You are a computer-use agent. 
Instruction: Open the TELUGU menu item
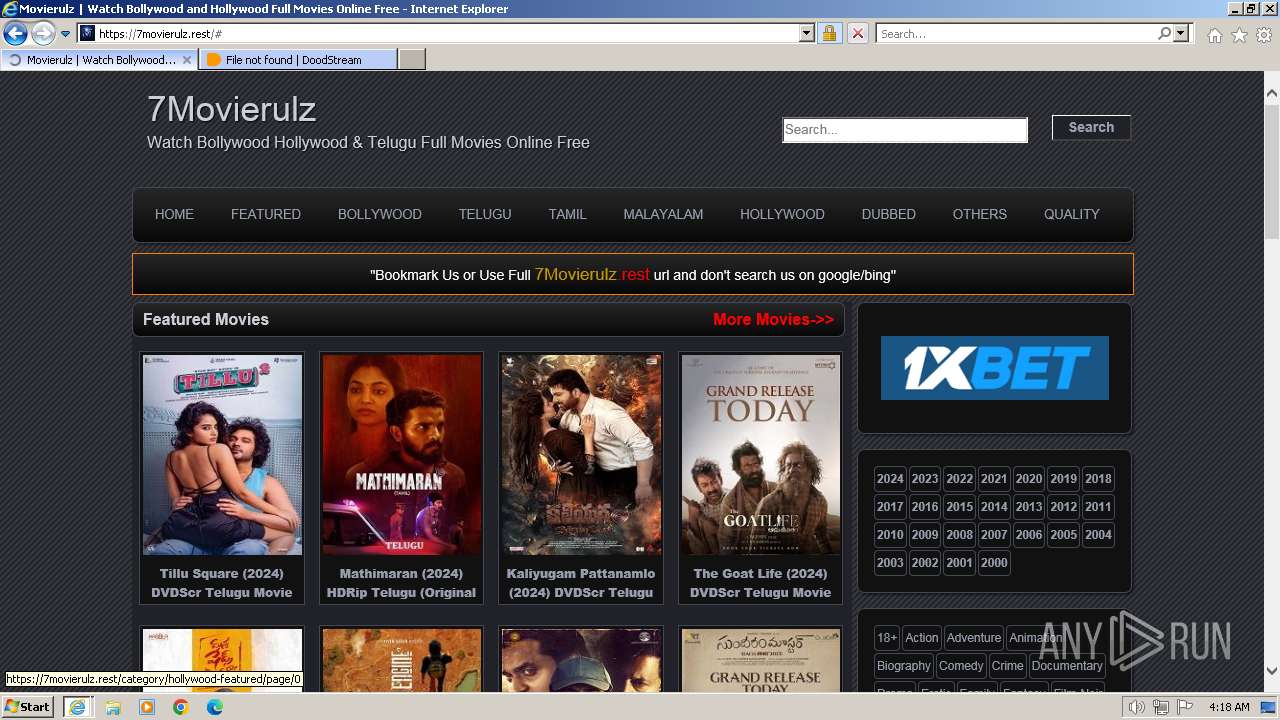click(x=485, y=214)
